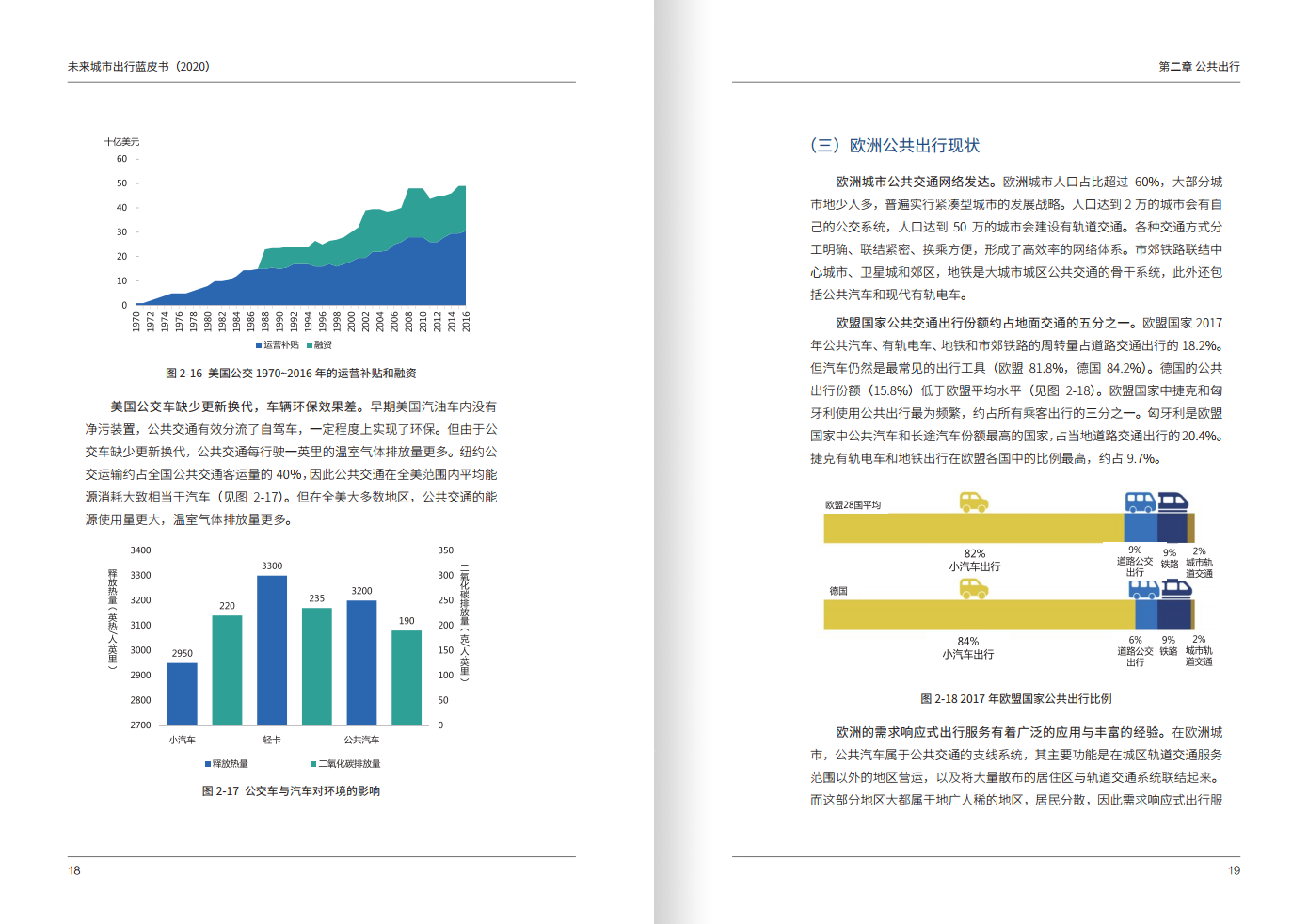The height and width of the screenshot is (924, 1308).
Task: Click the tallest blue bar labeled 3300
Action: (x=272, y=649)
